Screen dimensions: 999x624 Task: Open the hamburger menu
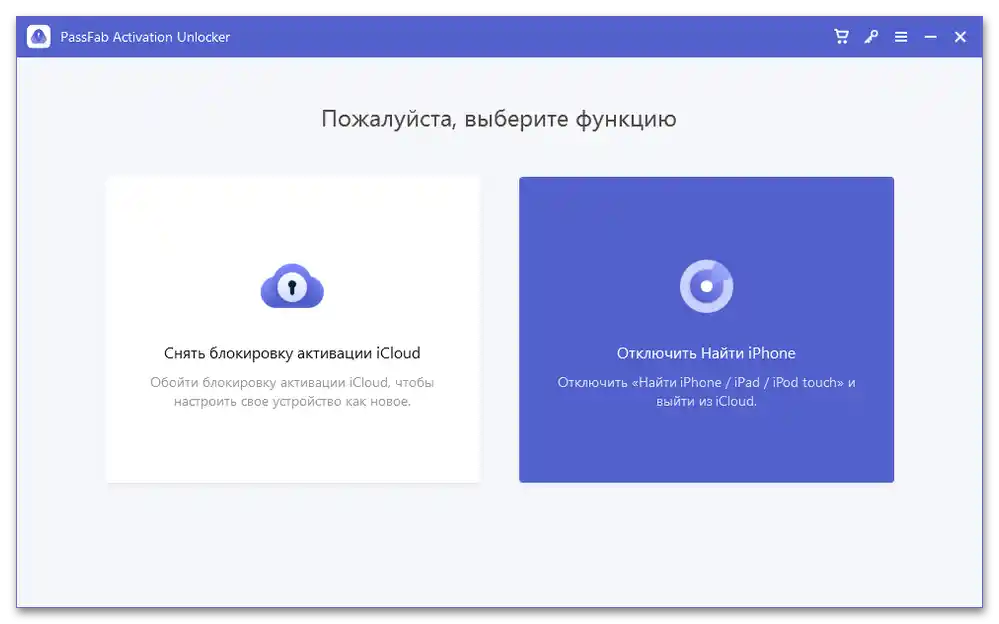[901, 37]
